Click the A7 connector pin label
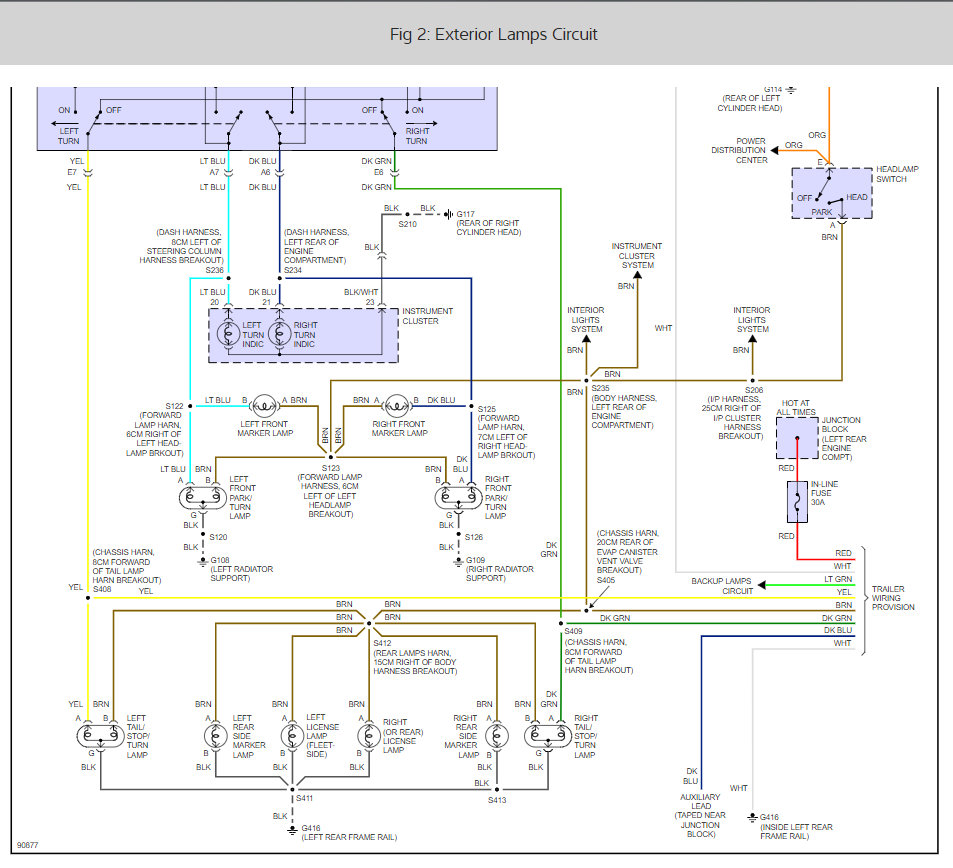The height and width of the screenshot is (868, 953). pos(214,173)
